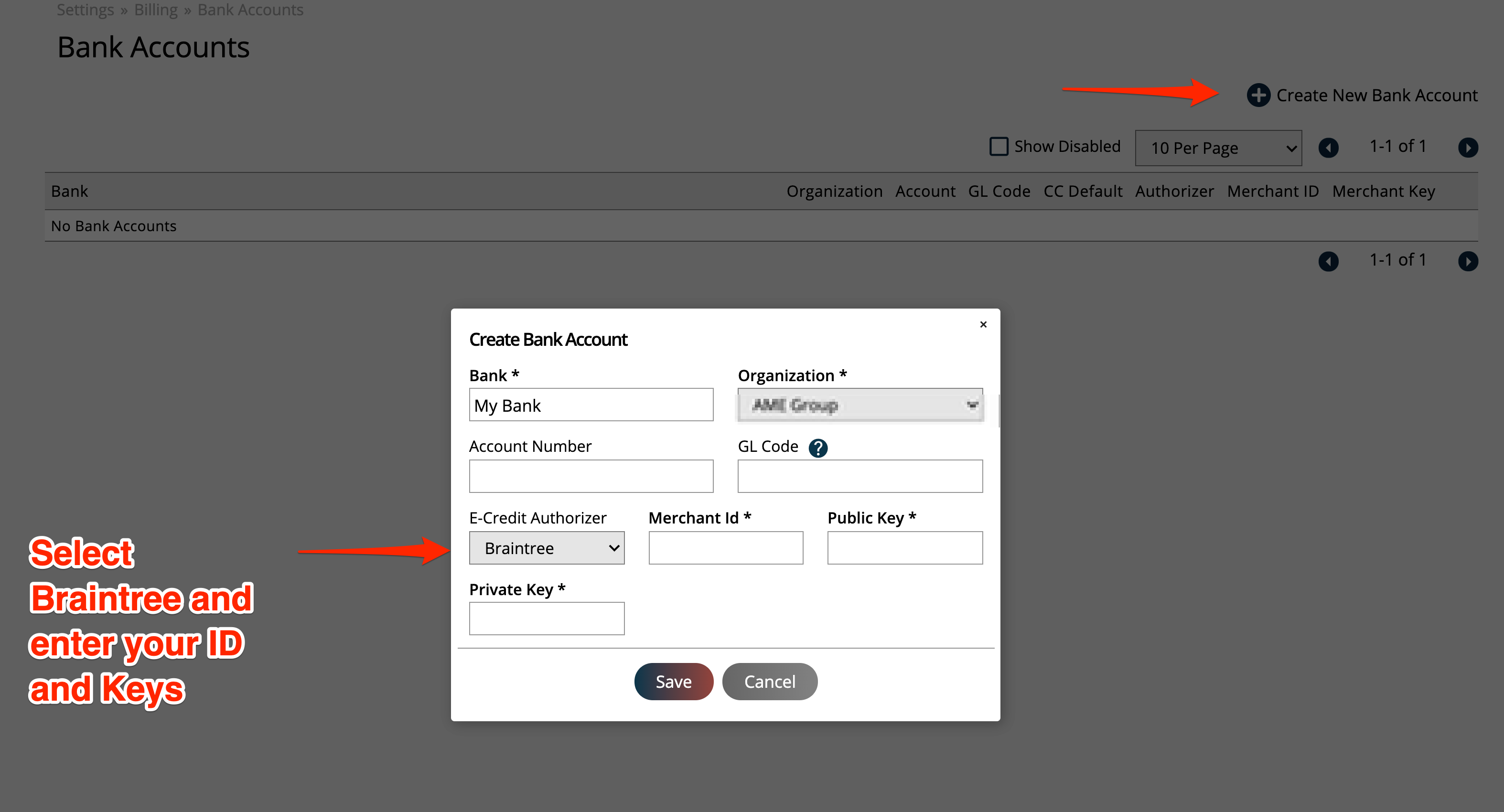Close the Create Bank Account dialog

[983, 325]
